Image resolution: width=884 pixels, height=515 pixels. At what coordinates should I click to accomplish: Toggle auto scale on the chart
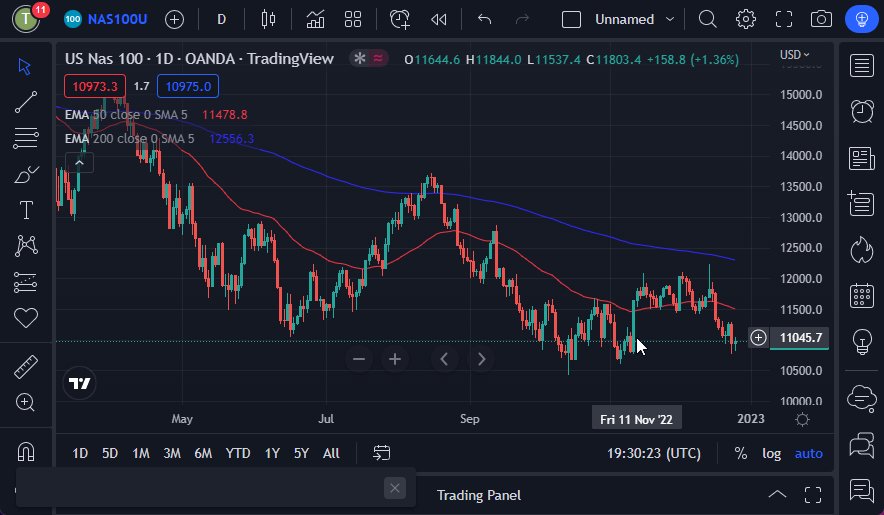coord(808,453)
